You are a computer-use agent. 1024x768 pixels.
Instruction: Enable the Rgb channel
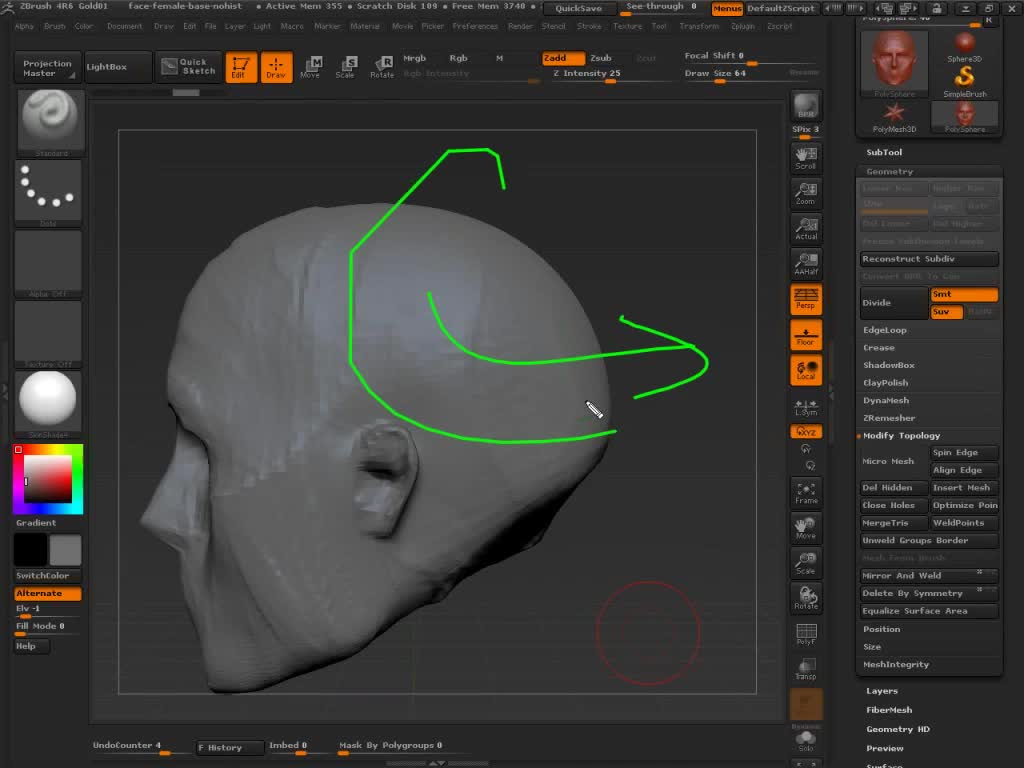click(x=458, y=58)
